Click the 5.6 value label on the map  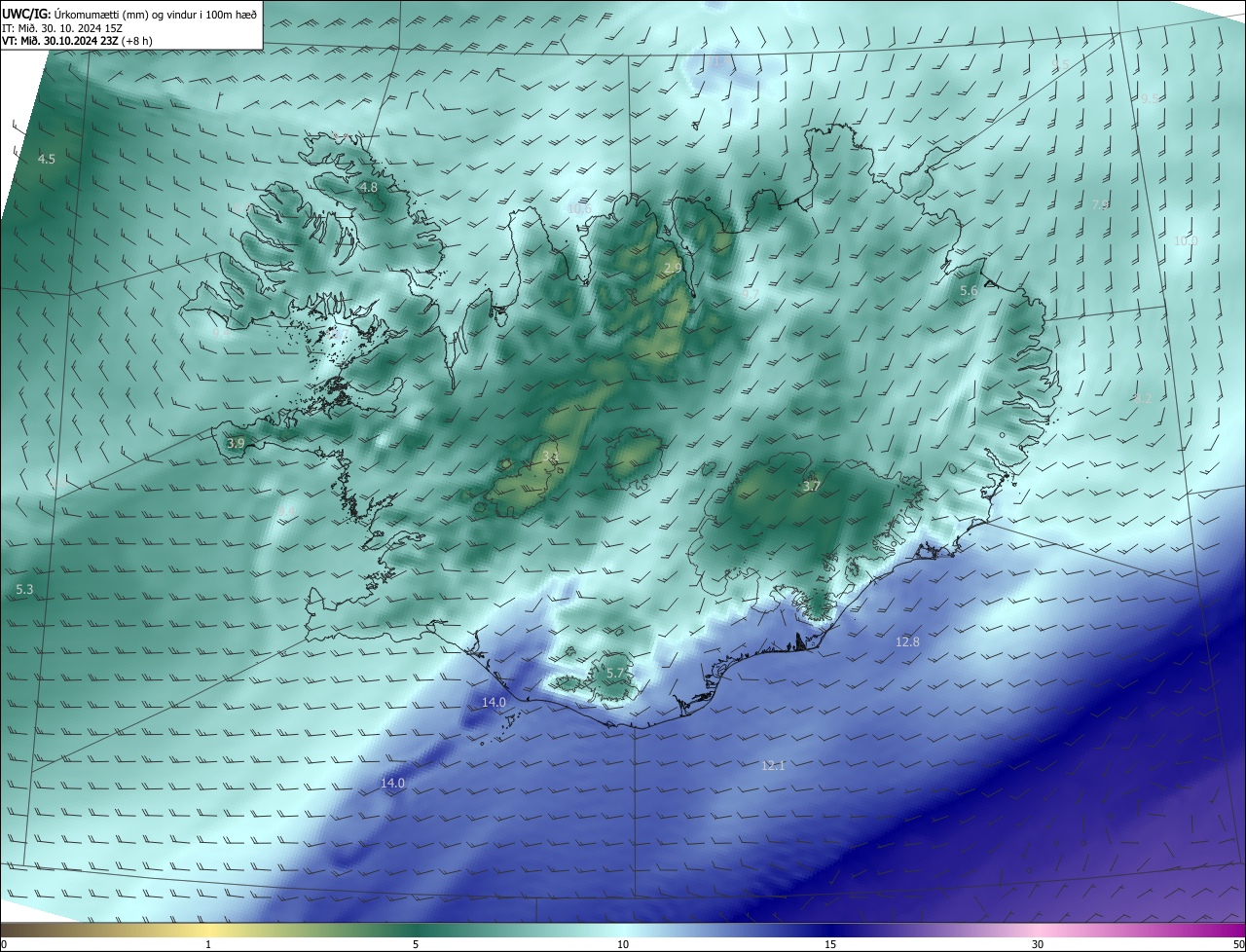point(968,291)
